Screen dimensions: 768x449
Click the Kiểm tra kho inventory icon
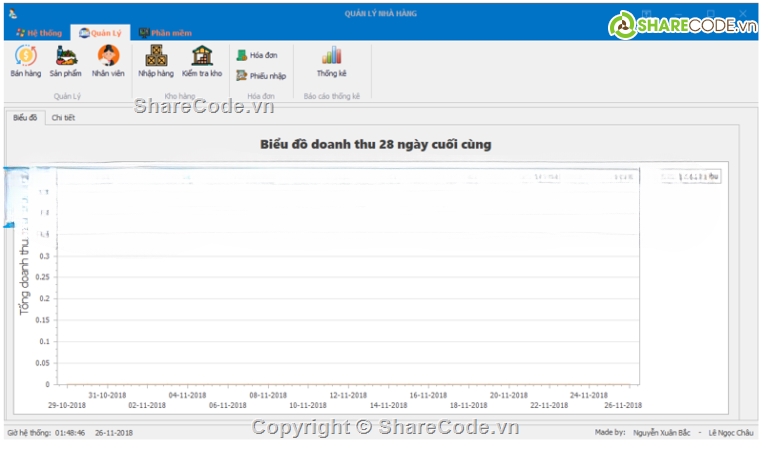202,61
